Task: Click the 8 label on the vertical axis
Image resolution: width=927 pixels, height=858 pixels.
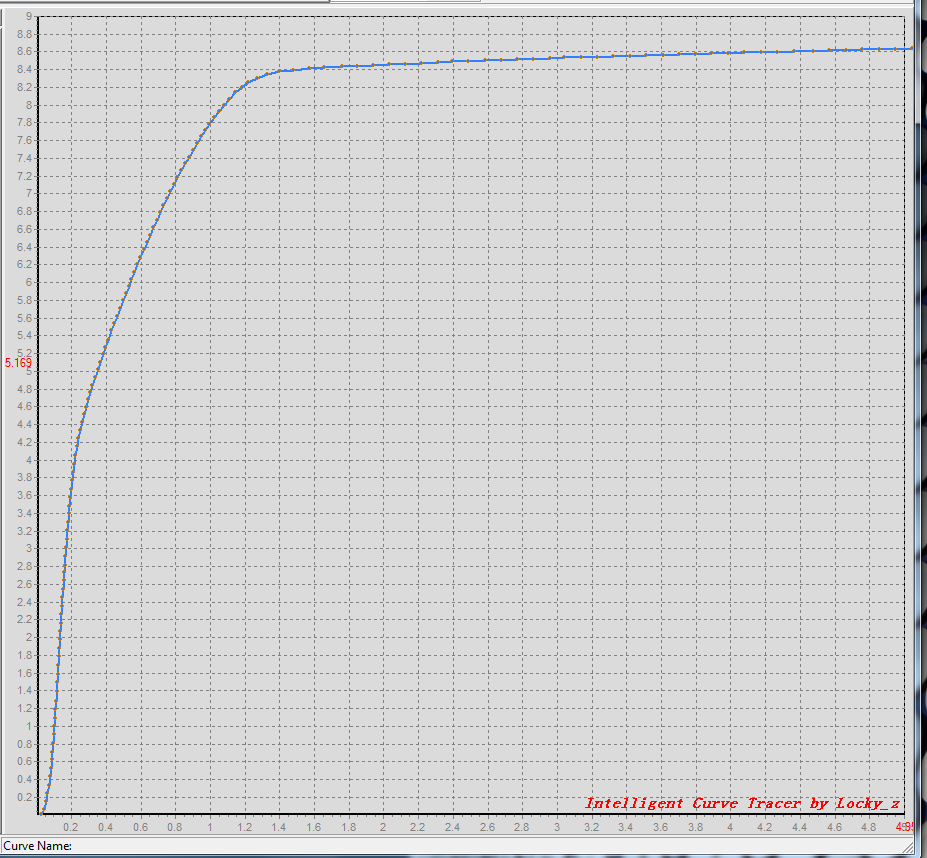Action: 28,105
